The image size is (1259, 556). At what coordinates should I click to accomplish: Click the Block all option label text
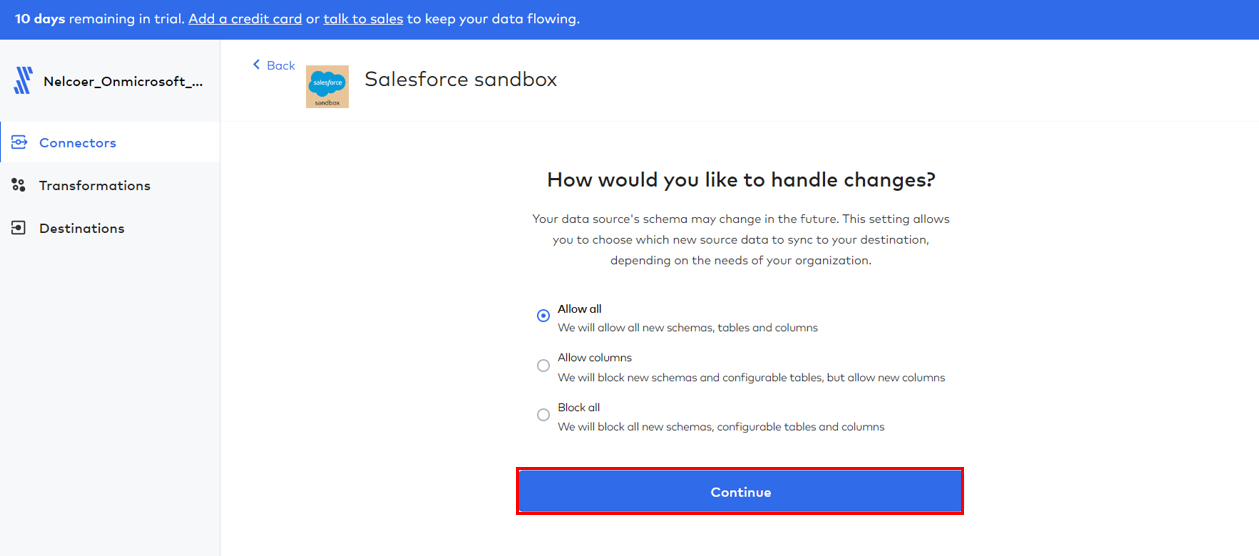579,407
